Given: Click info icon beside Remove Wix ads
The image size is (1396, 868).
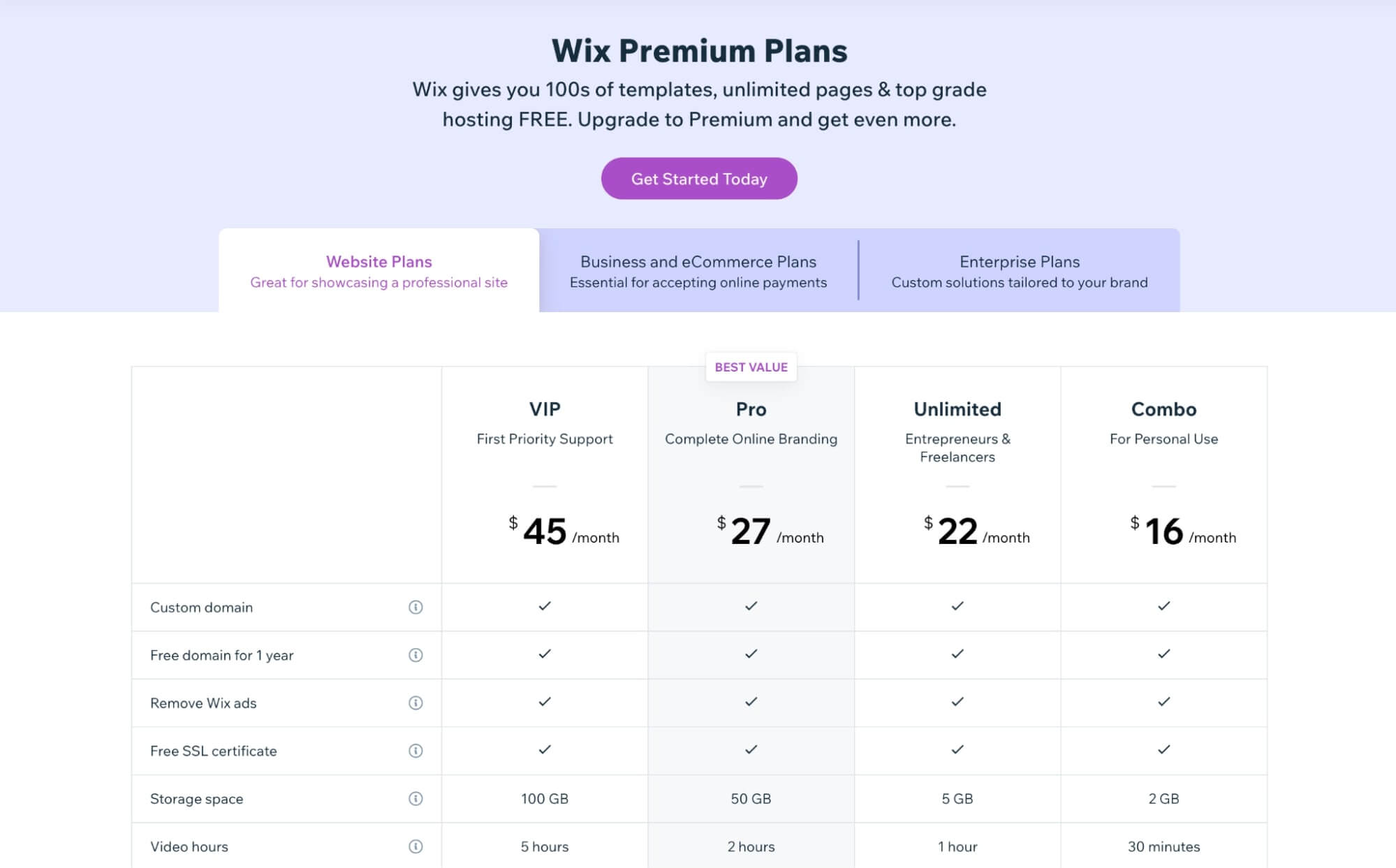Looking at the screenshot, I should (x=416, y=703).
